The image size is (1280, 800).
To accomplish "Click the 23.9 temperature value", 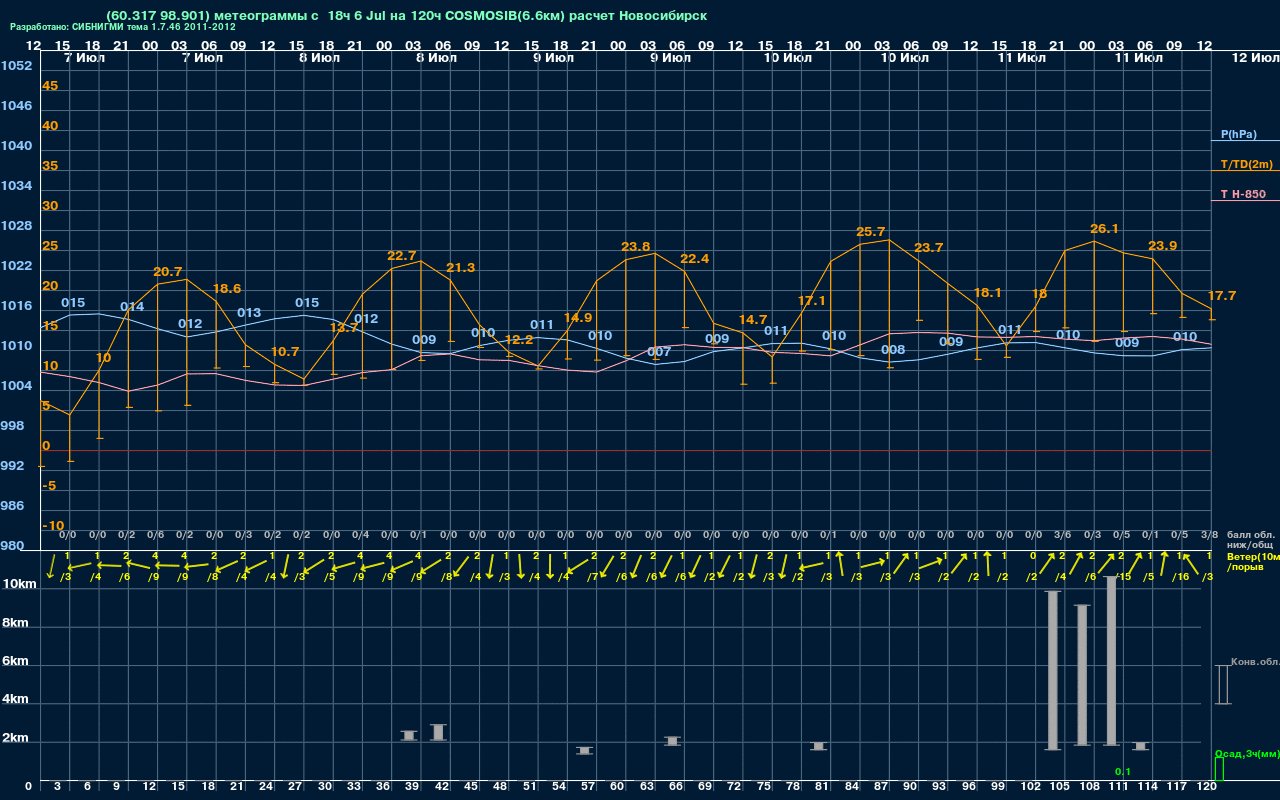I will 1163,246.
